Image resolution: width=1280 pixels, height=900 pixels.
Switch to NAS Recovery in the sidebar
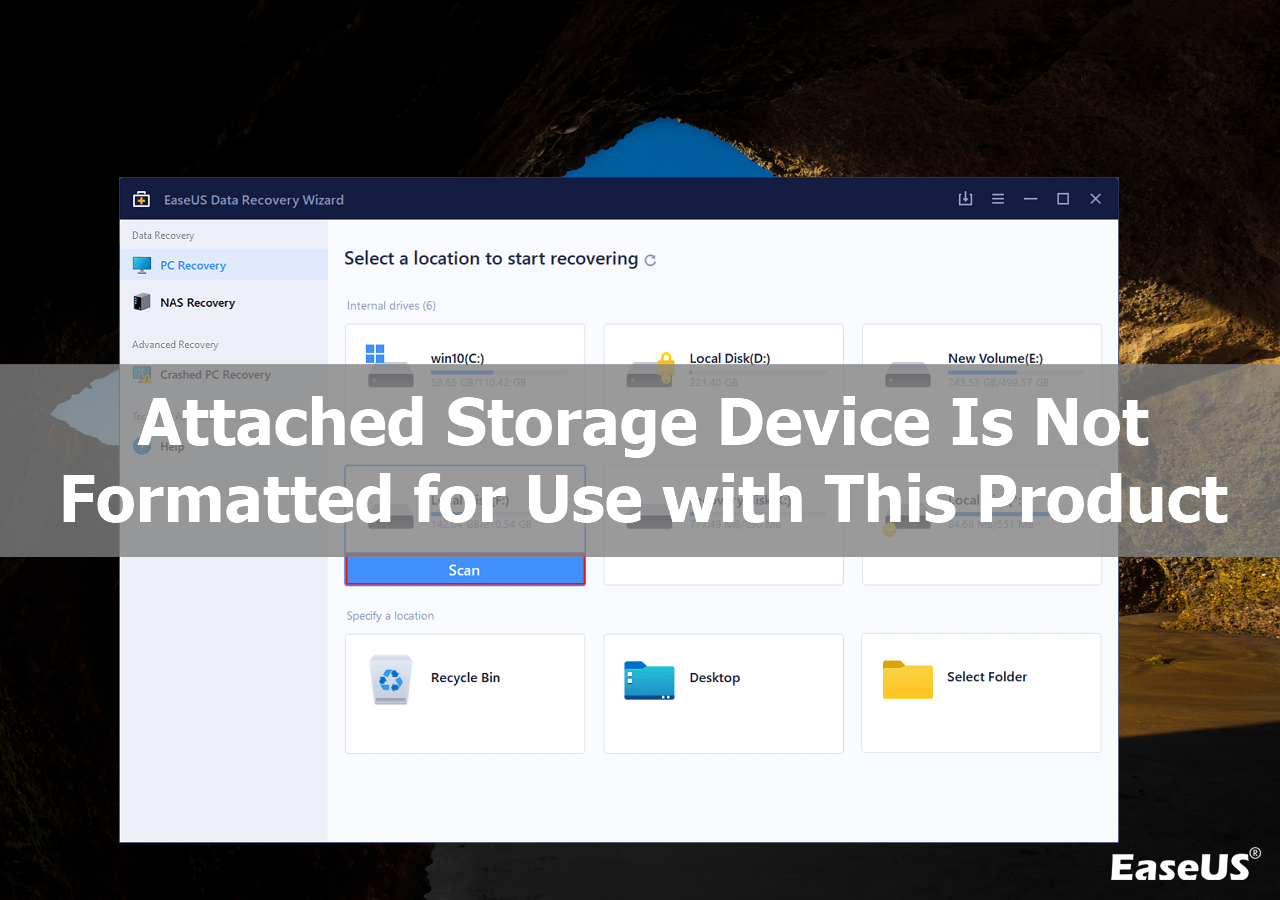224,302
